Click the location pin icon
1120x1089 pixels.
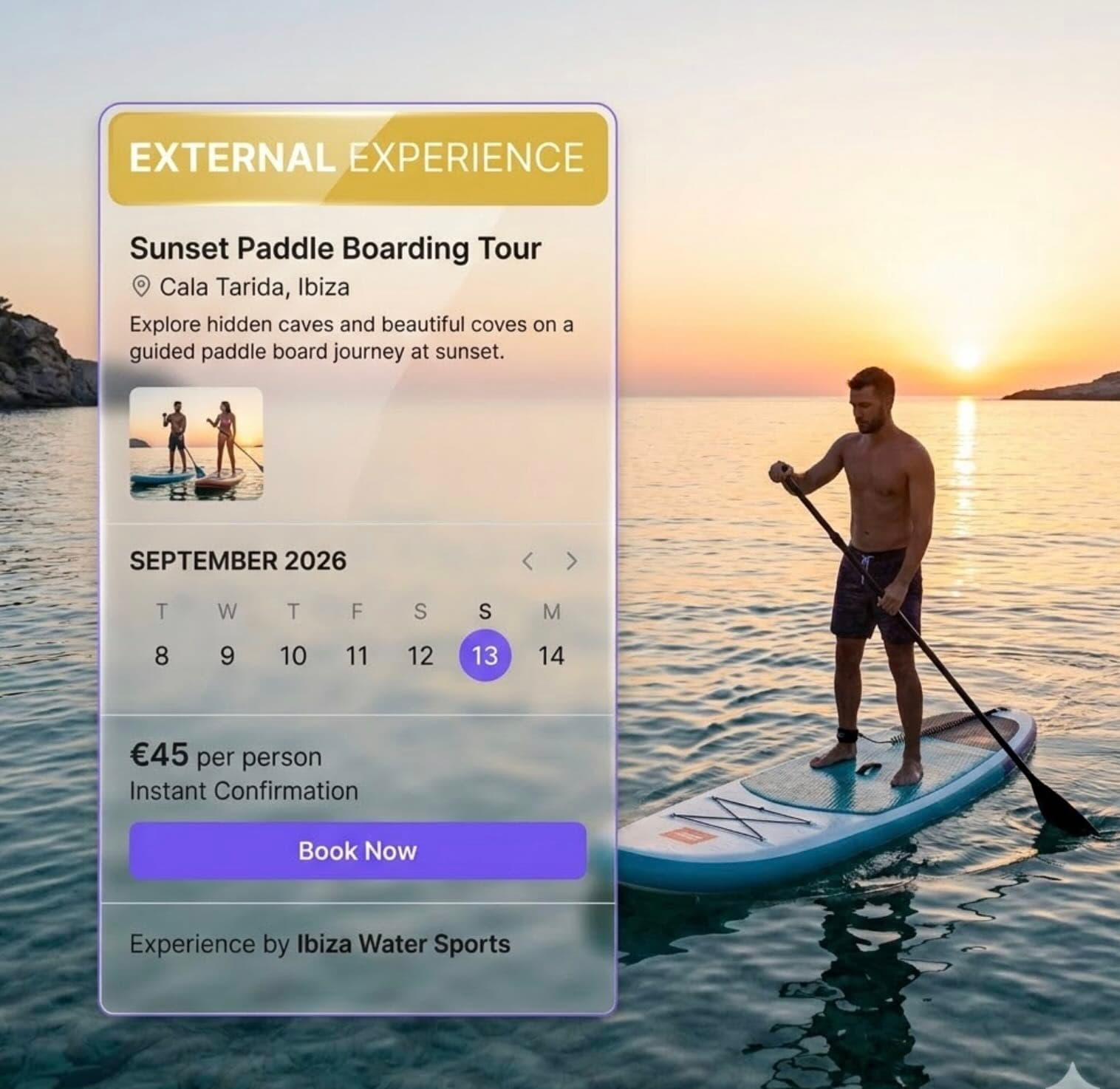click(140, 287)
